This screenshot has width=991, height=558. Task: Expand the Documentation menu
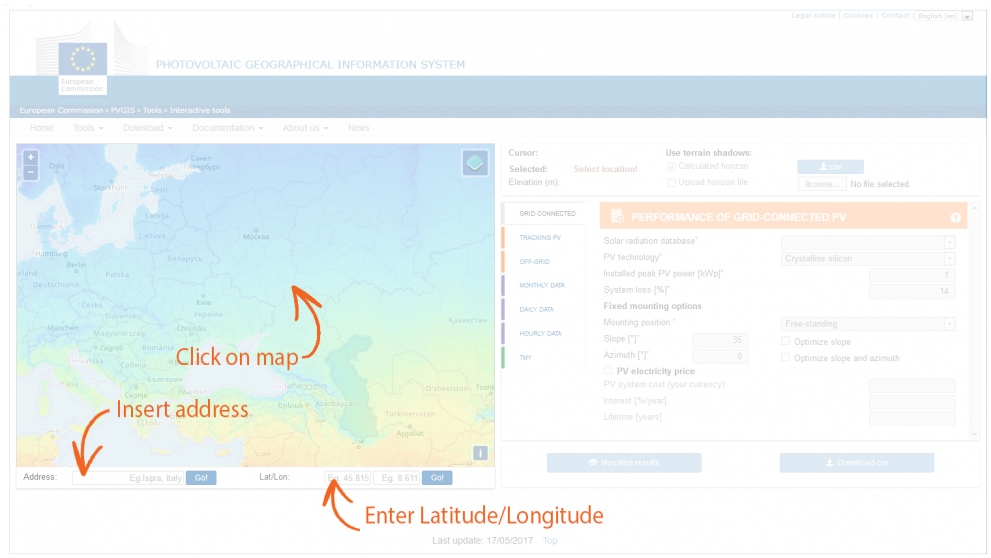tap(228, 128)
